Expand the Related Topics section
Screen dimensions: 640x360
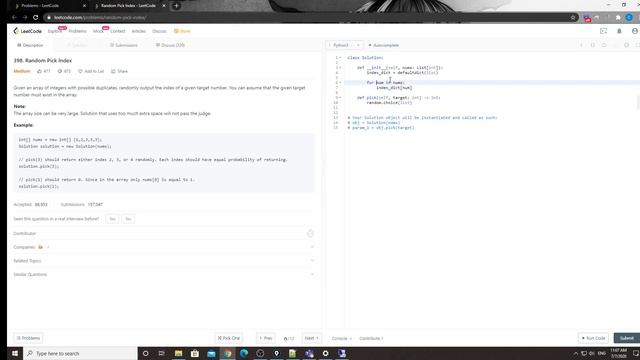coord(164,260)
